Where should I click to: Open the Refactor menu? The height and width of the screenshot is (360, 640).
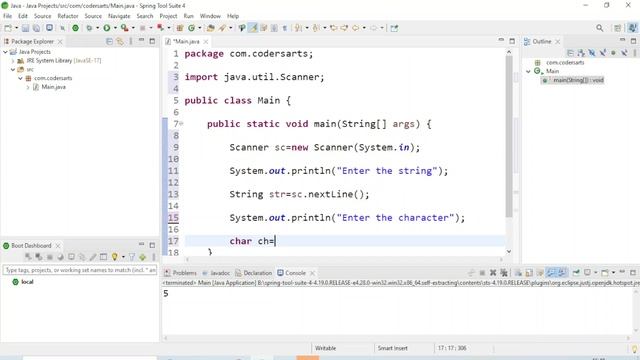point(68,16)
